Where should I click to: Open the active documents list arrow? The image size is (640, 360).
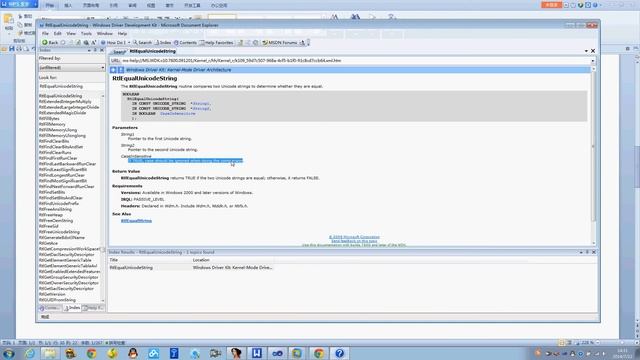coord(586,51)
